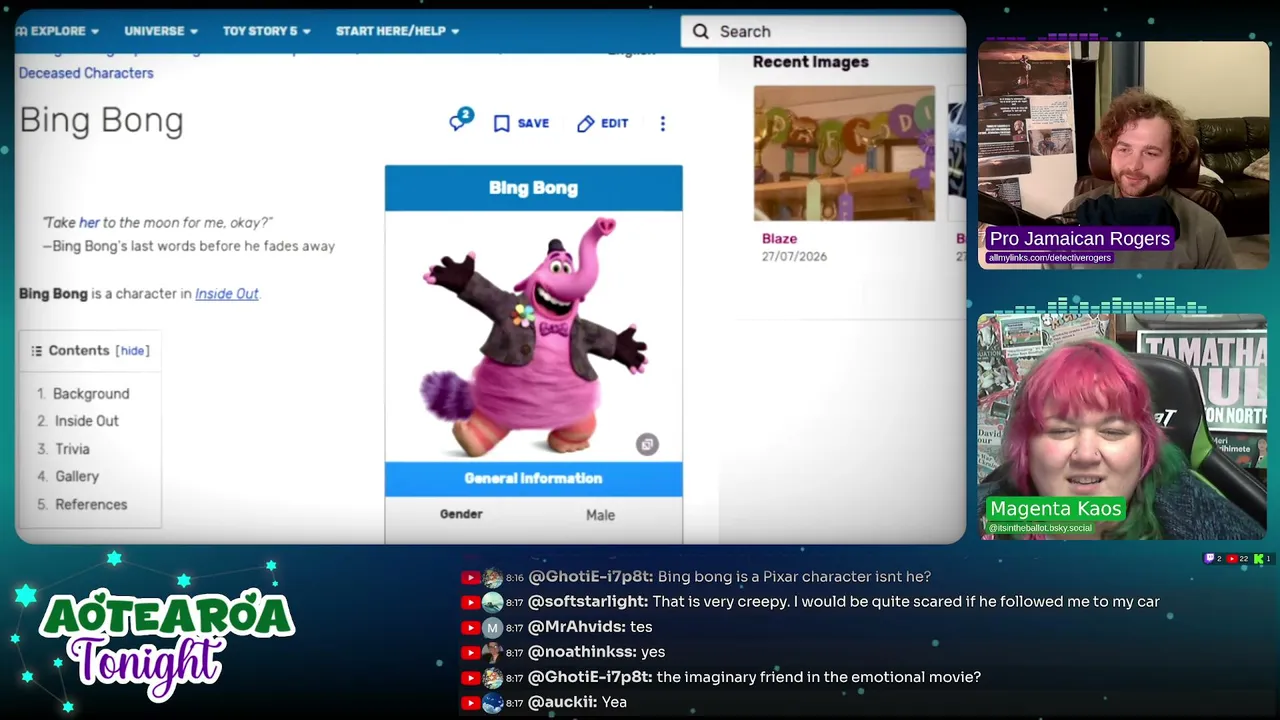
Task: Open the Blaze recent image thumbnail
Action: pos(844,153)
